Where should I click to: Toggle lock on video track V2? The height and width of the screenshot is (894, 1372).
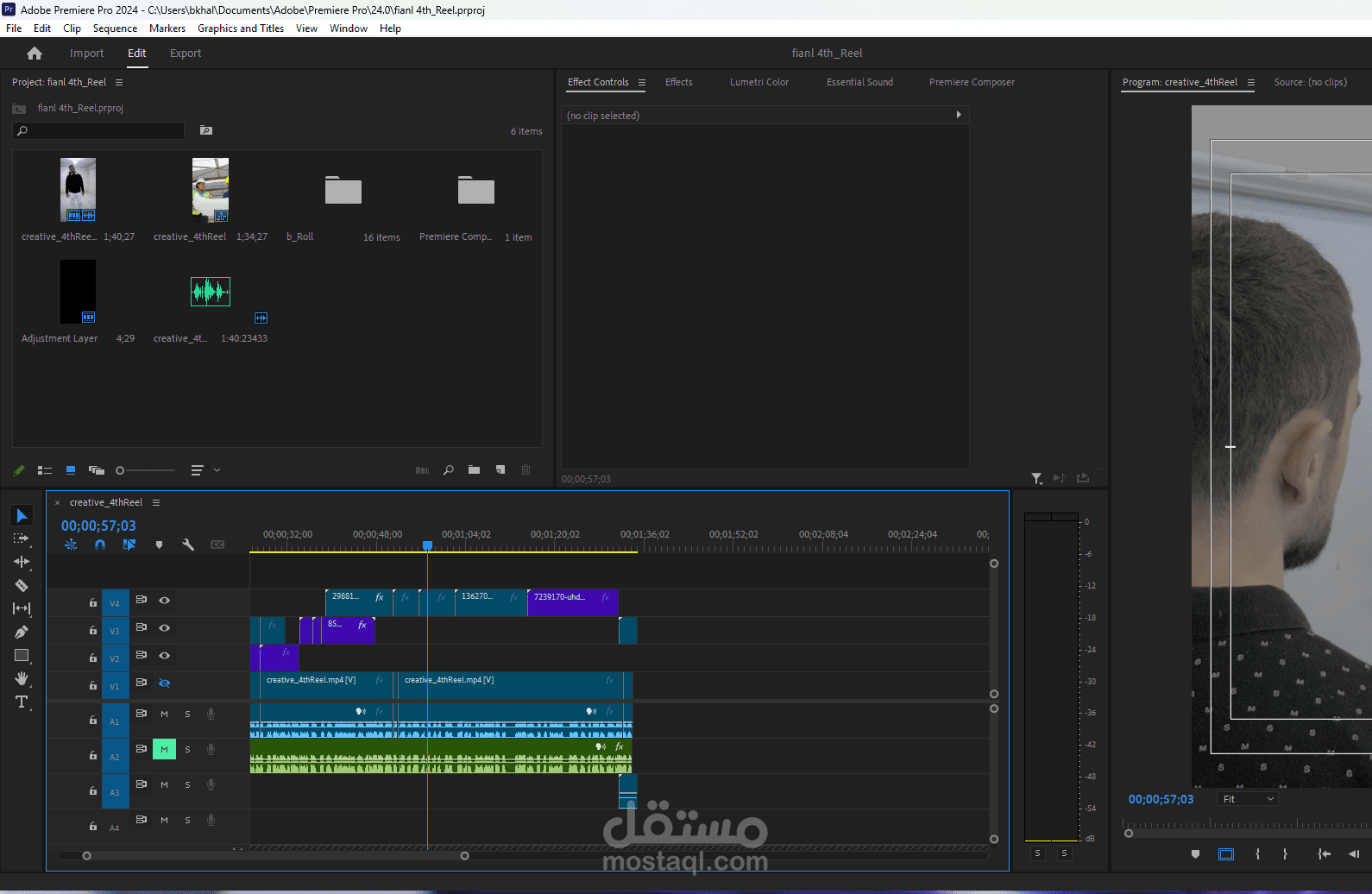(x=93, y=658)
